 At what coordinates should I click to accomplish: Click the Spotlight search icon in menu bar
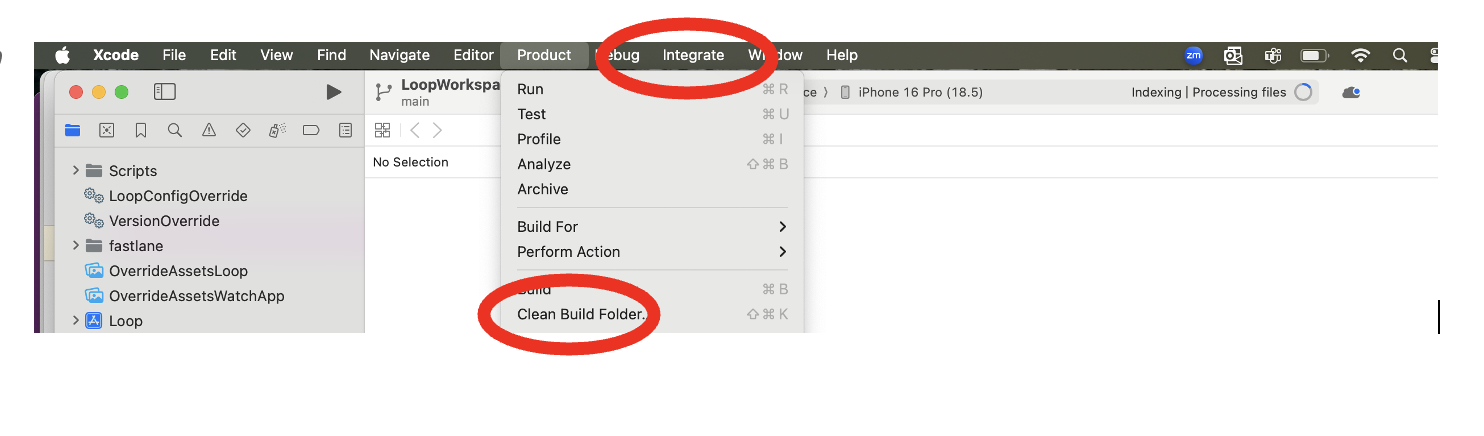(x=1400, y=55)
